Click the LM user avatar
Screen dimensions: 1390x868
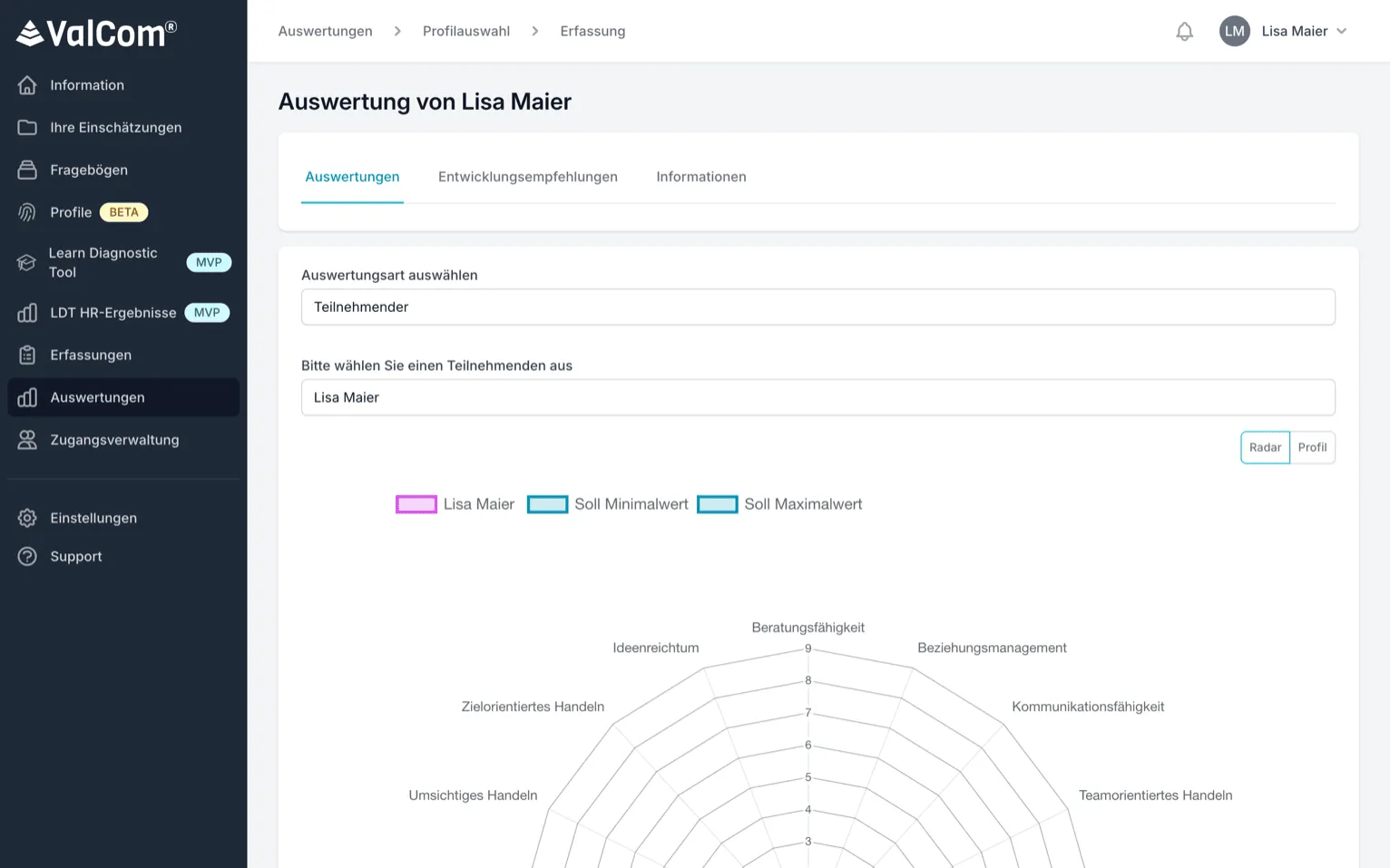1235,31
